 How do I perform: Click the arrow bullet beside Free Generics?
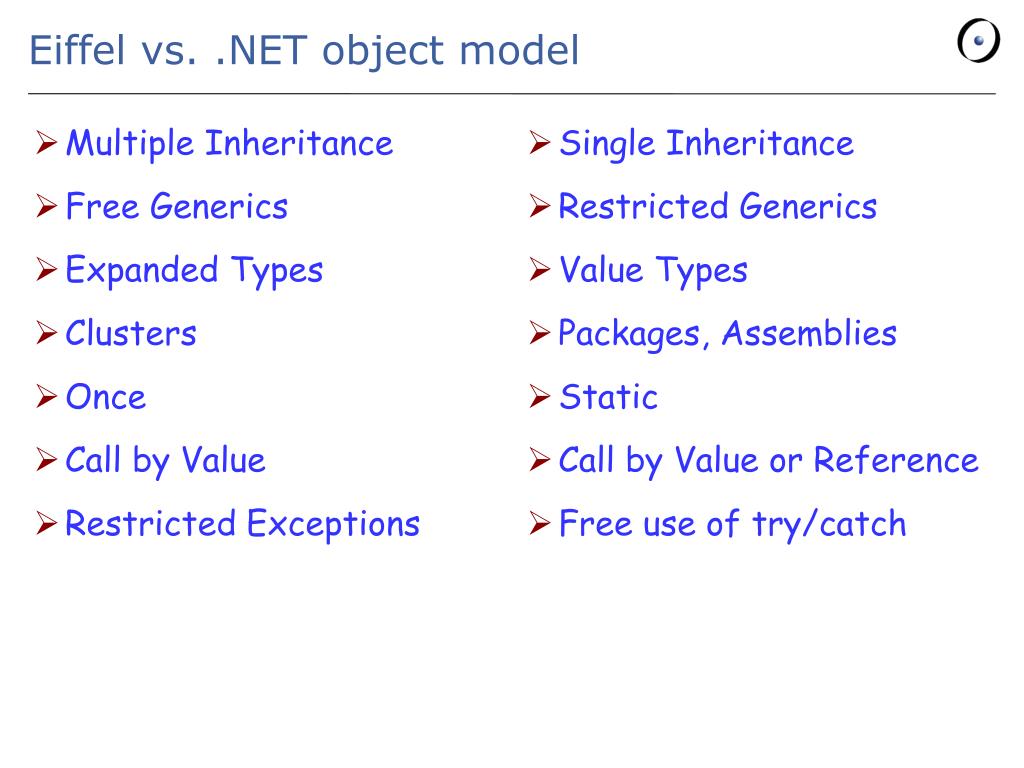46,206
